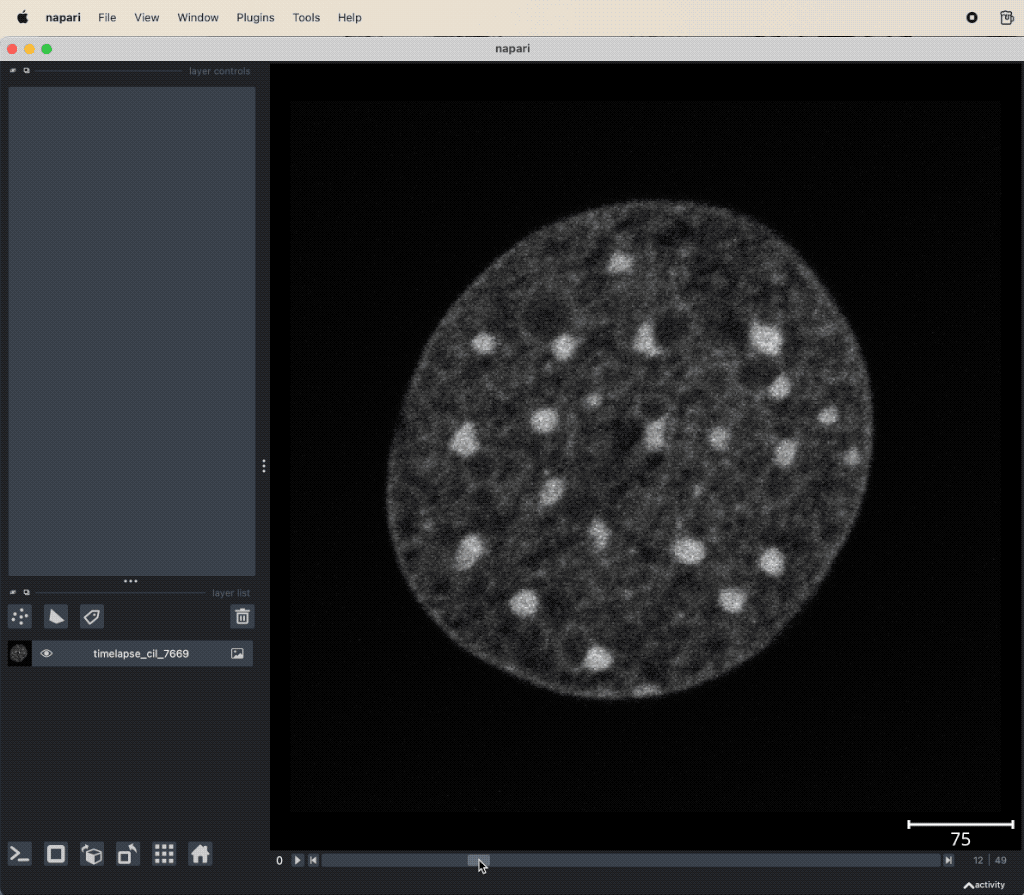1024x895 pixels.
Task: Expand the activity panel
Action: (x=984, y=885)
